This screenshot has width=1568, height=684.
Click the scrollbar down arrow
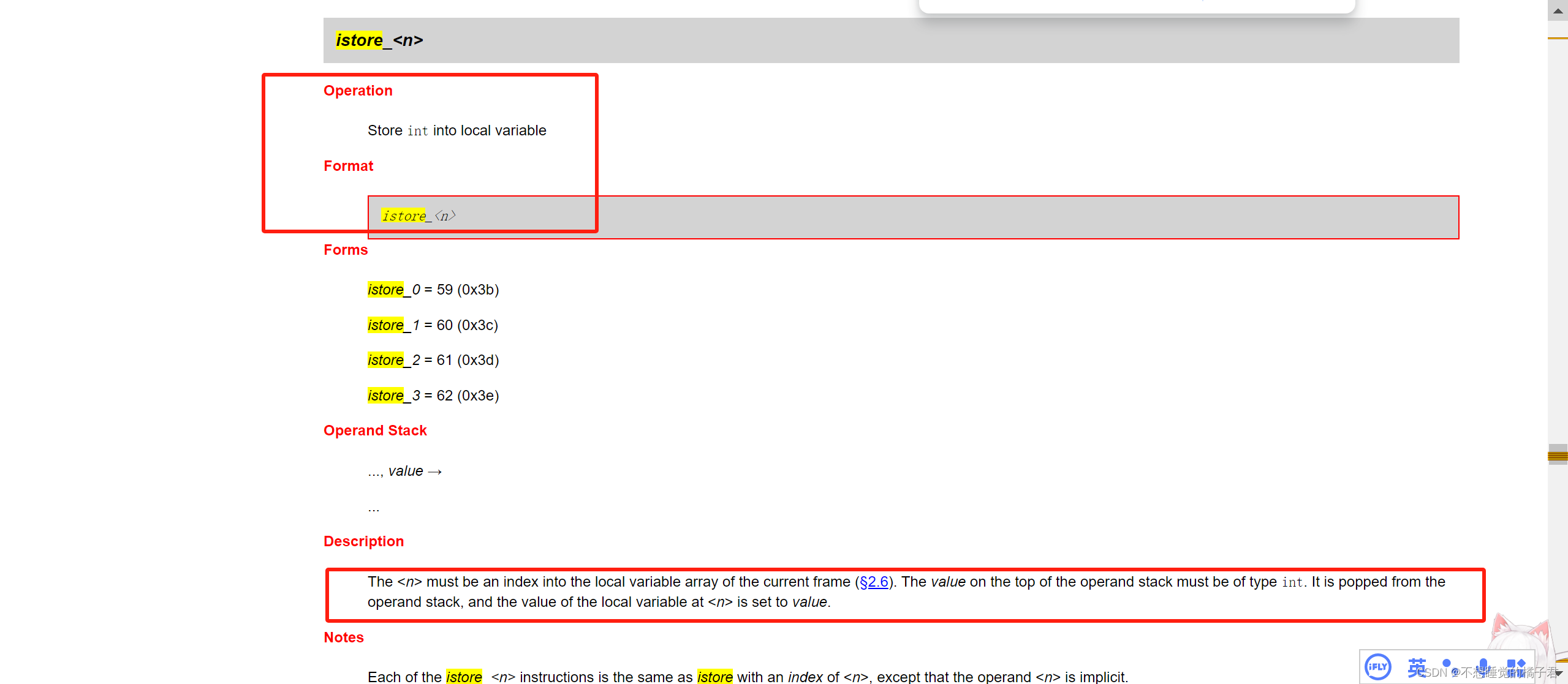point(1559,673)
